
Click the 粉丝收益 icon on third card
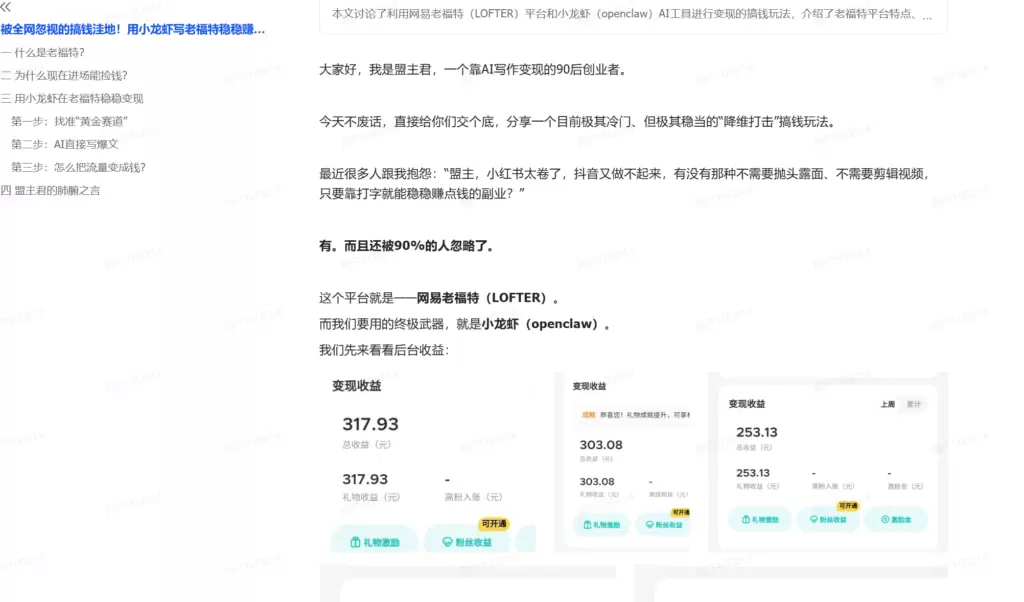(x=813, y=518)
